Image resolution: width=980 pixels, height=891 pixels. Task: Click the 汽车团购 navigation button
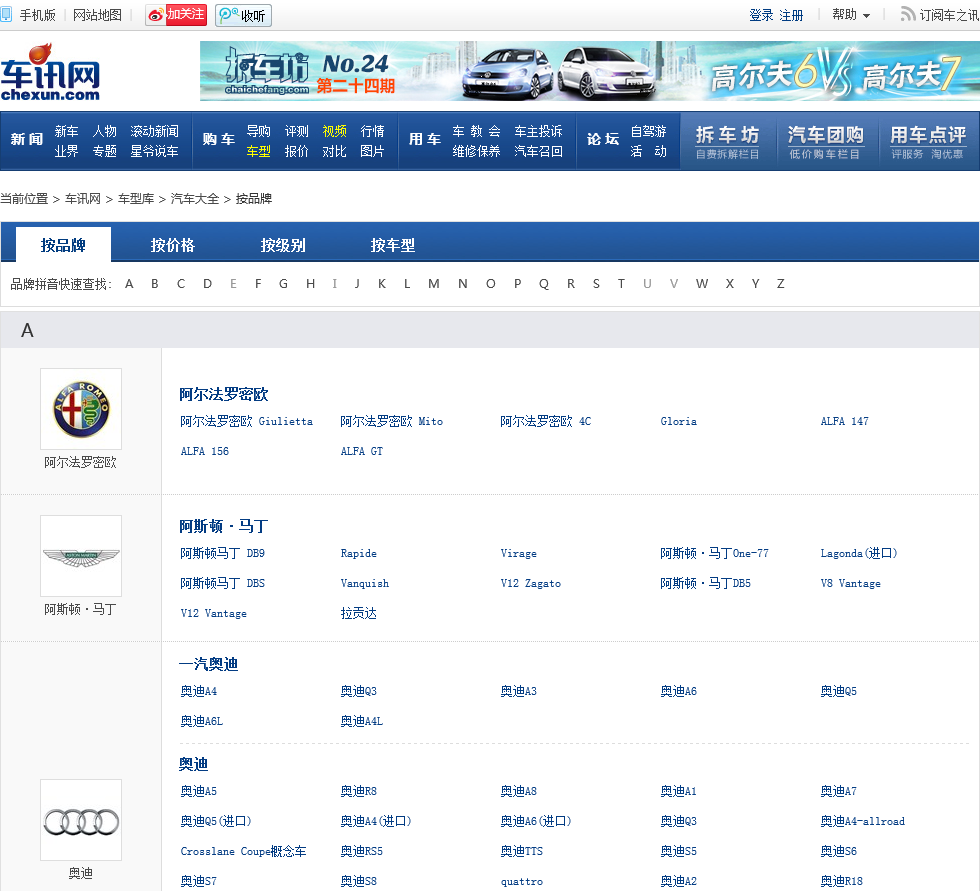[825, 141]
